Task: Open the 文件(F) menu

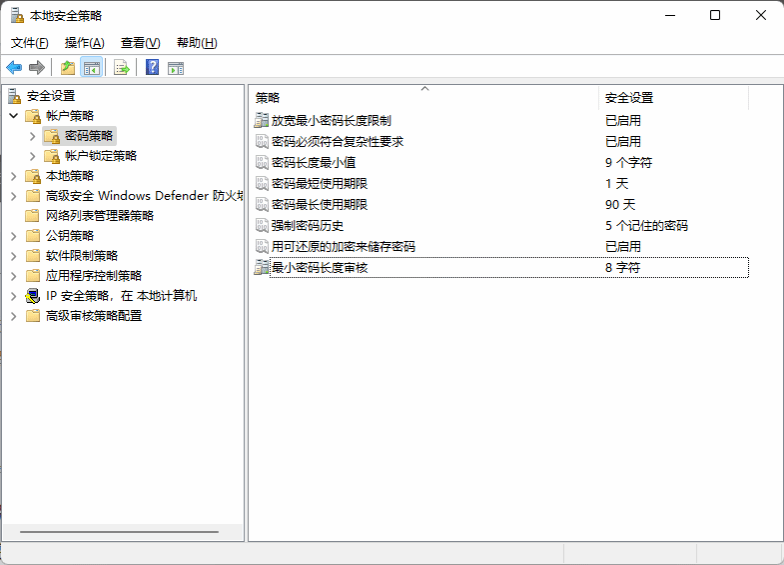Action: click(30, 43)
